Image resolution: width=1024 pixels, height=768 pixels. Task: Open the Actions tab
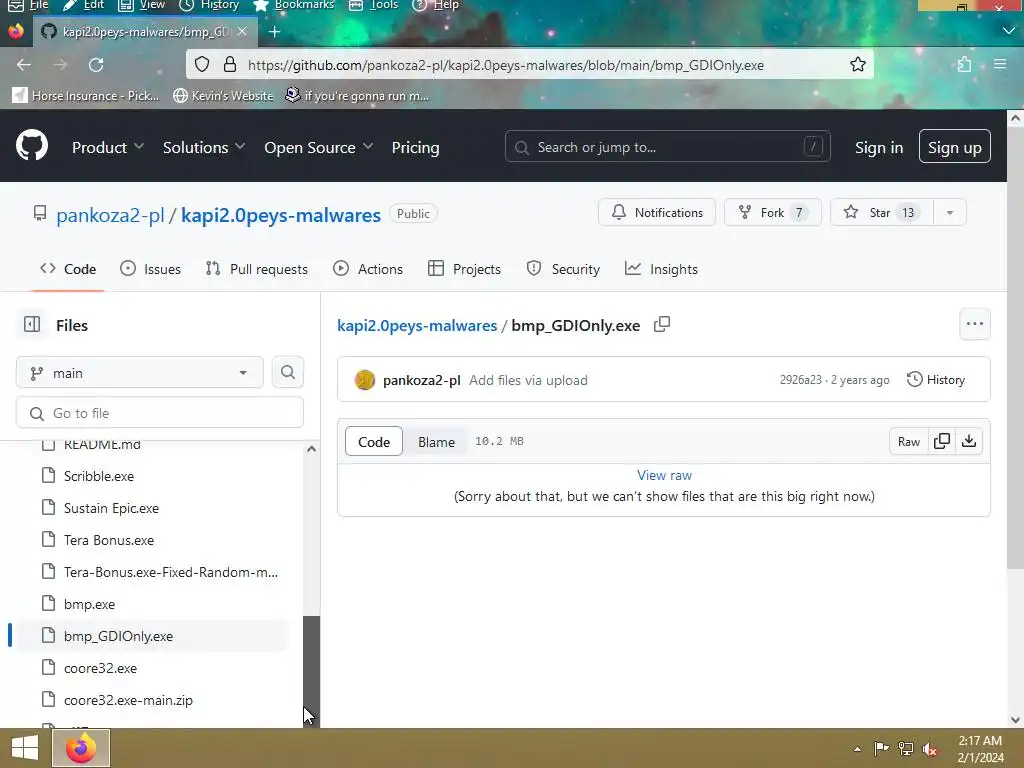pyautogui.click(x=368, y=269)
